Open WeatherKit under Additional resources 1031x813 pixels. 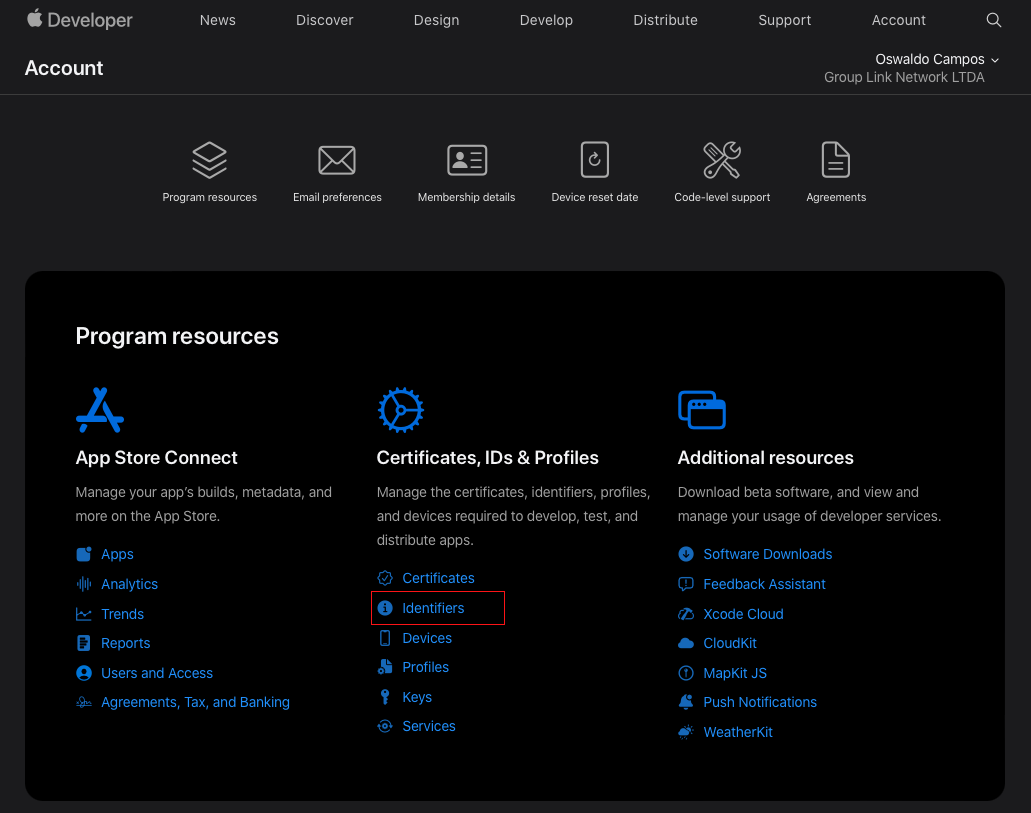point(737,731)
